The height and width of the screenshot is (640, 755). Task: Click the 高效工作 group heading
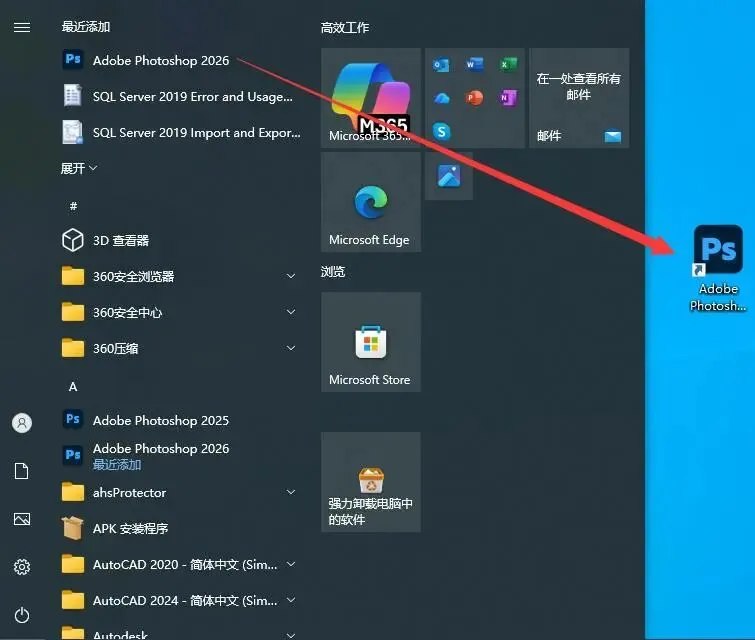pos(345,28)
